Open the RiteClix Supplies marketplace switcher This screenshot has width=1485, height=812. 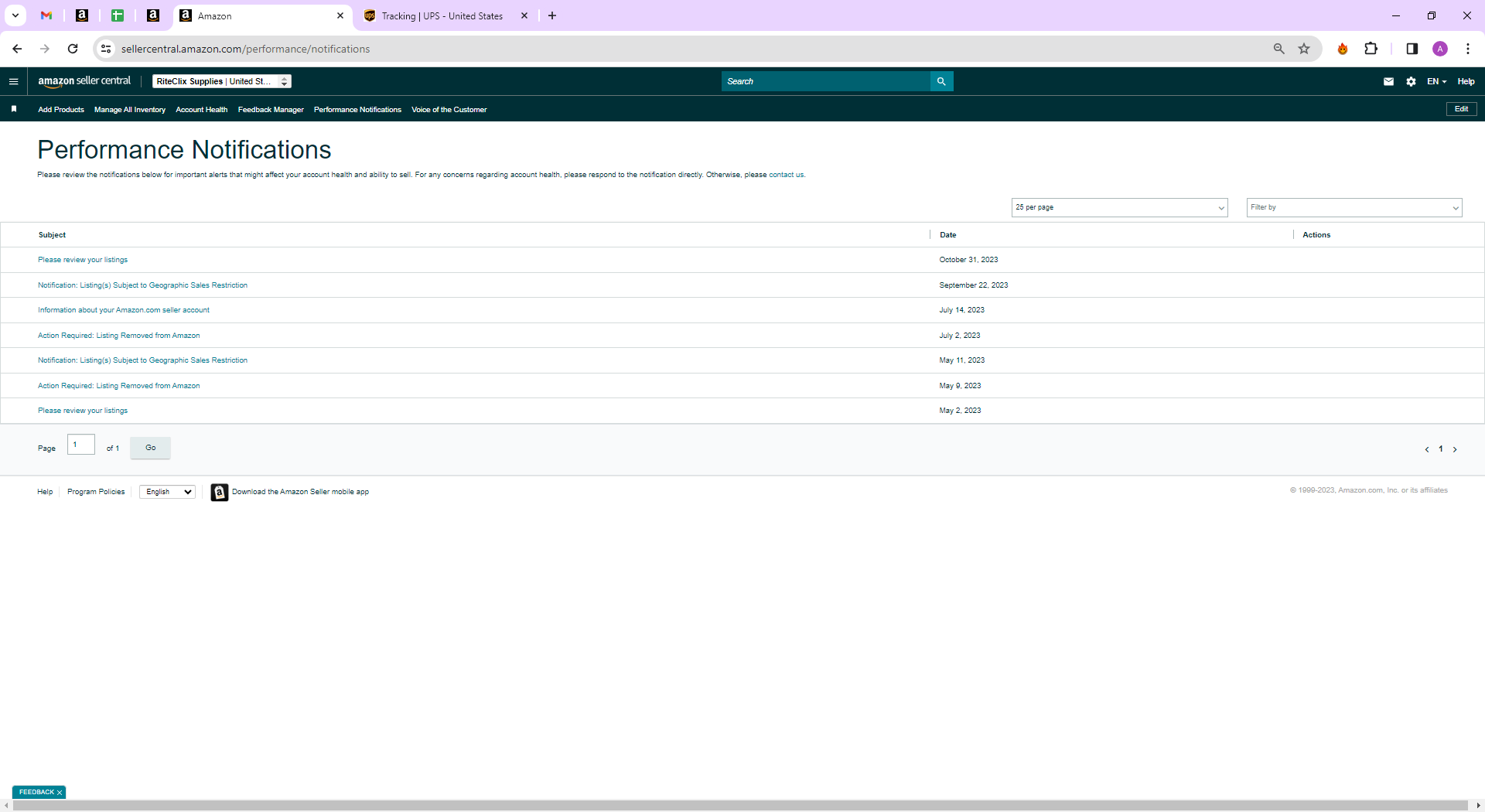point(222,81)
